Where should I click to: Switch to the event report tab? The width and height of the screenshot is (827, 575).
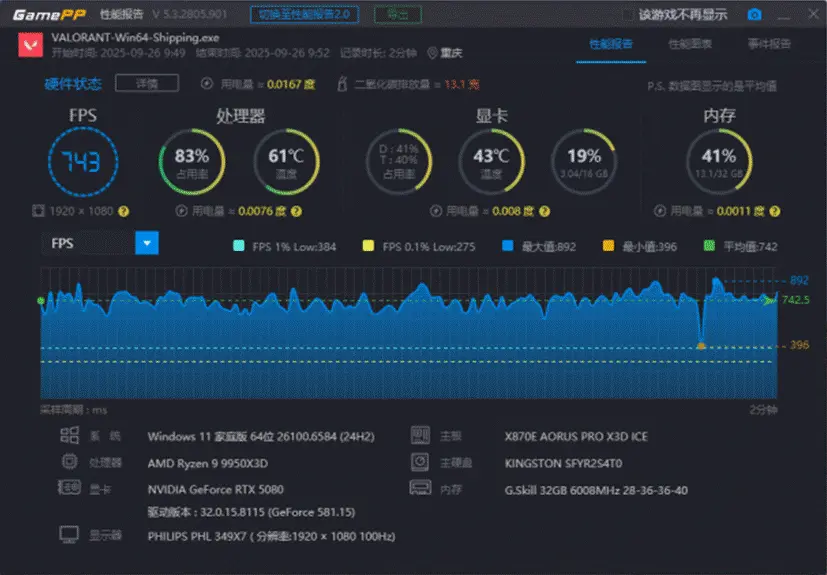click(769, 44)
